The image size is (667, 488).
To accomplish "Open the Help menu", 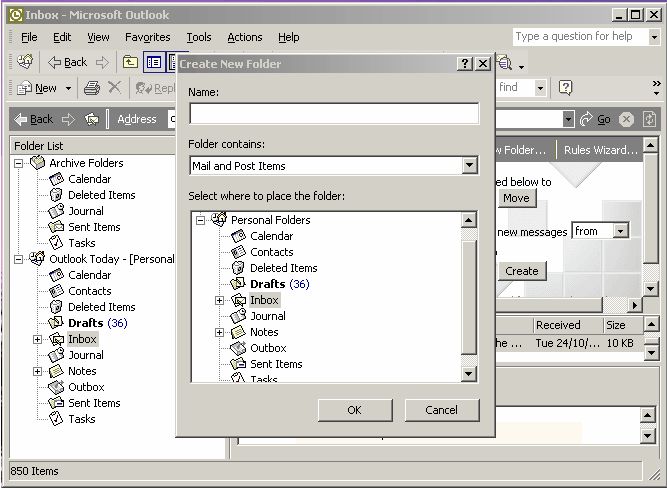I will [x=288, y=37].
